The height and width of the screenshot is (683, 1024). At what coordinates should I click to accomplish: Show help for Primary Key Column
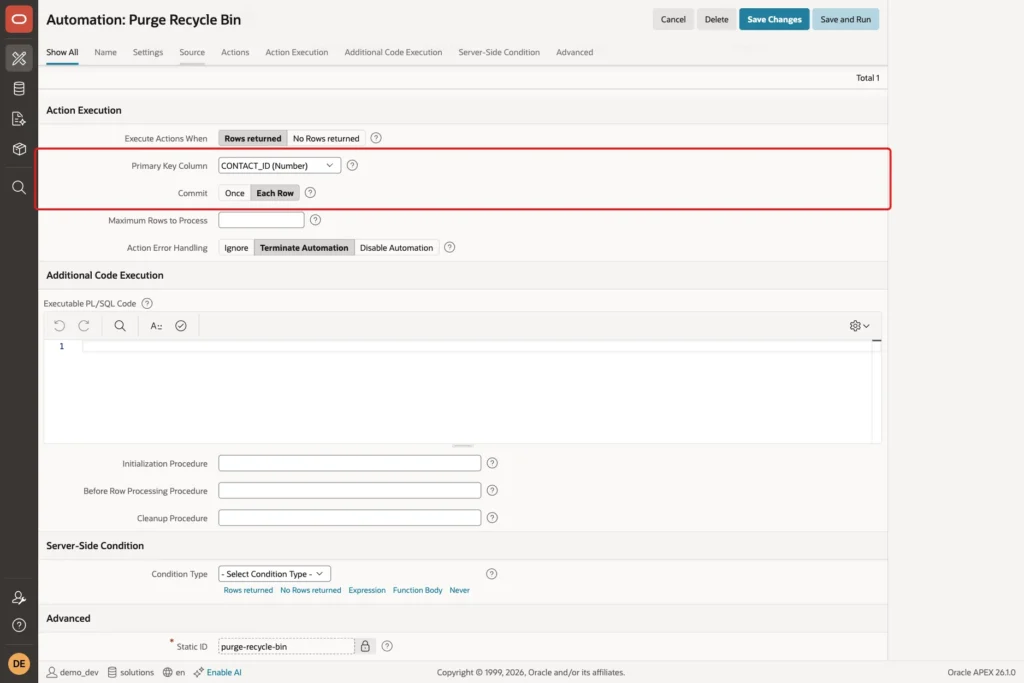click(352, 165)
